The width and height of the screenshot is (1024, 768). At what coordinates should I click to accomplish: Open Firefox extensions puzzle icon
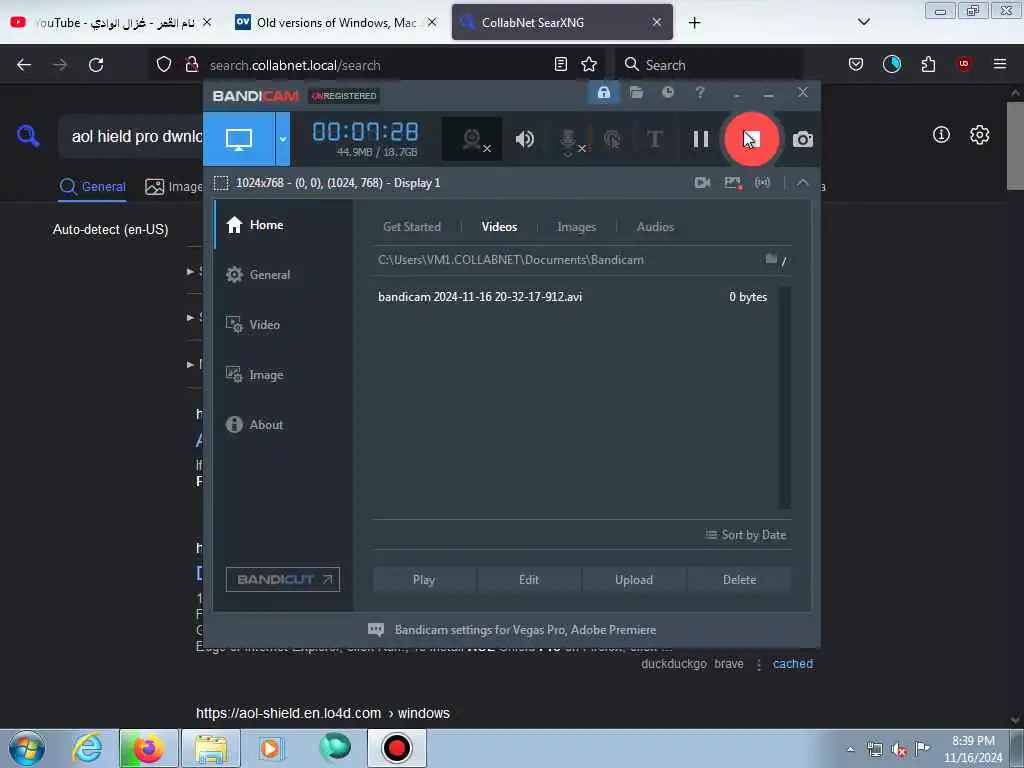tap(928, 65)
